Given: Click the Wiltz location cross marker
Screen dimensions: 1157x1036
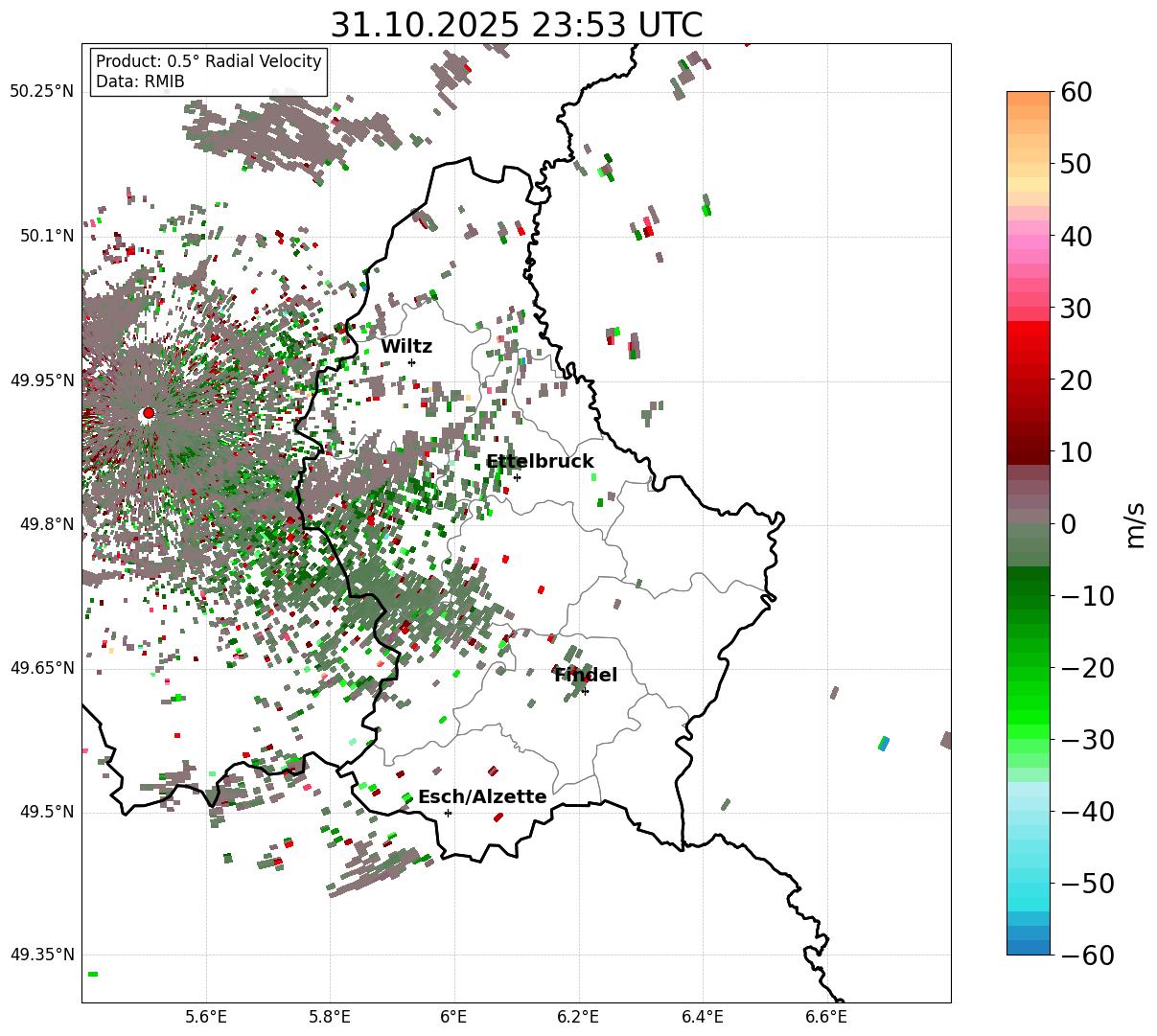Looking at the screenshot, I should click(x=411, y=362).
